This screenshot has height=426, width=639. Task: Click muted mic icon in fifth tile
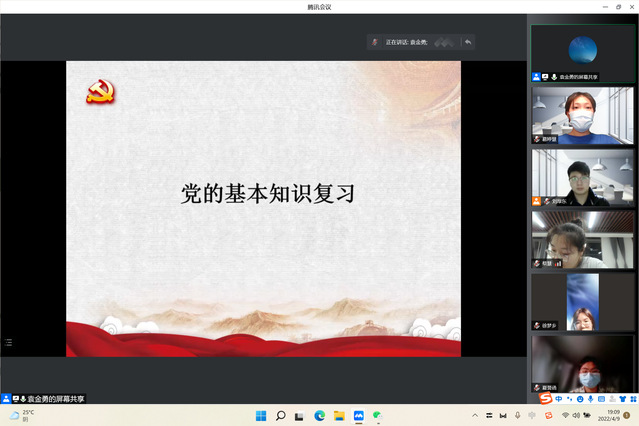click(537, 325)
